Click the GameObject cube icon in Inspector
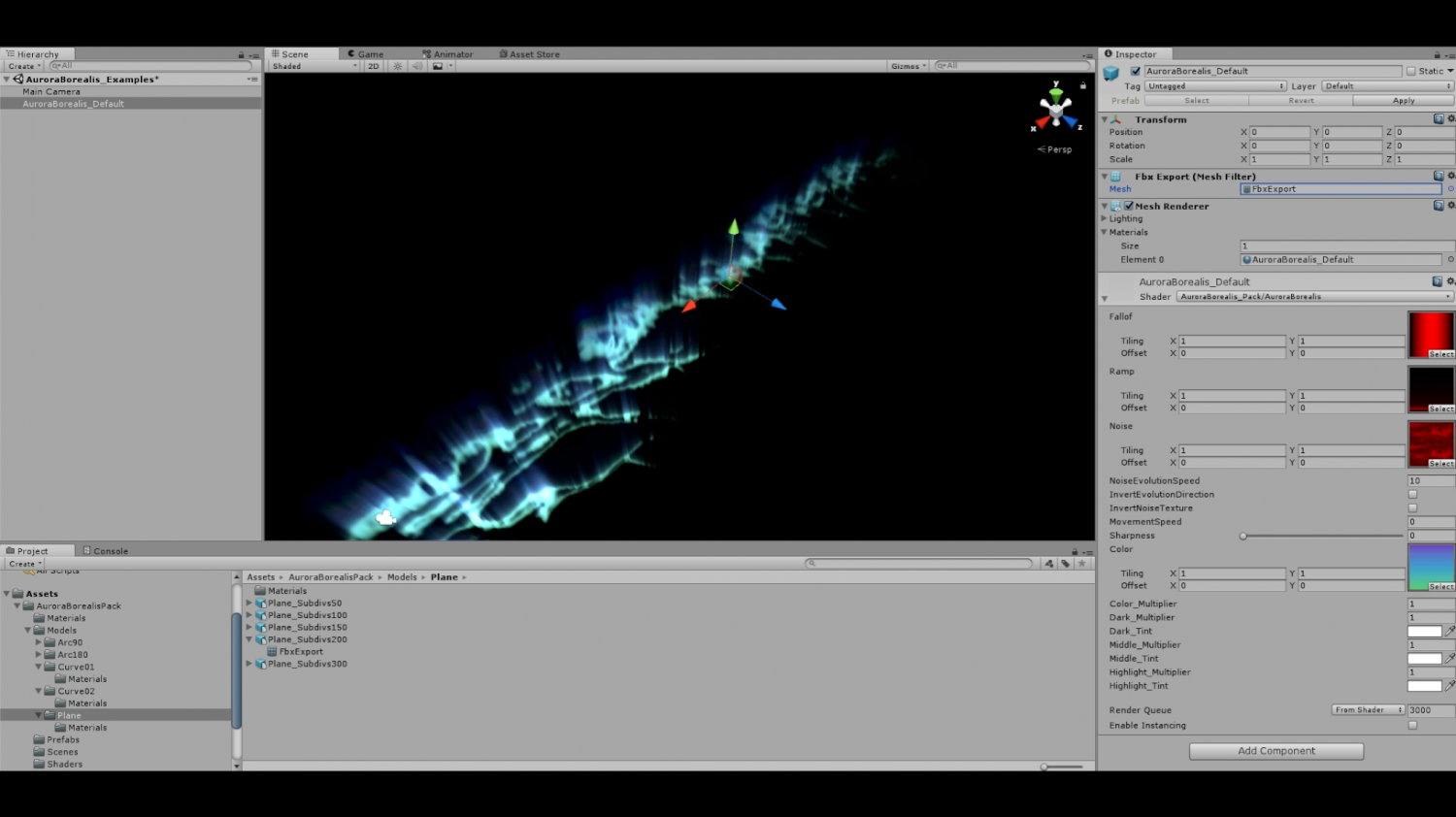The image size is (1456, 817). tap(1111, 73)
